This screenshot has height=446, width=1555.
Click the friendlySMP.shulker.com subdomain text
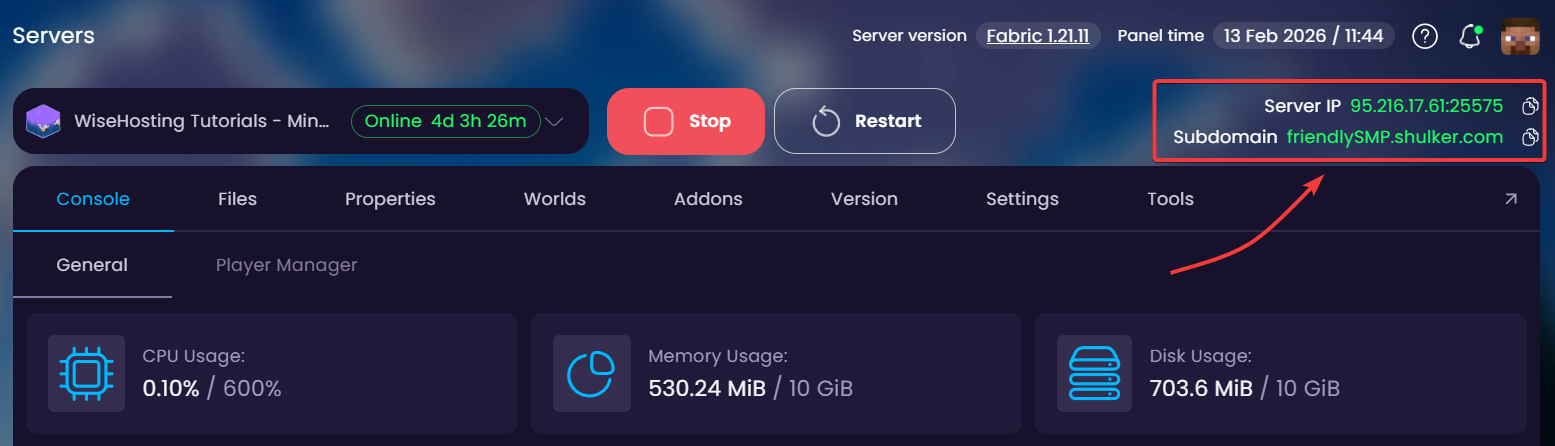pos(1395,137)
